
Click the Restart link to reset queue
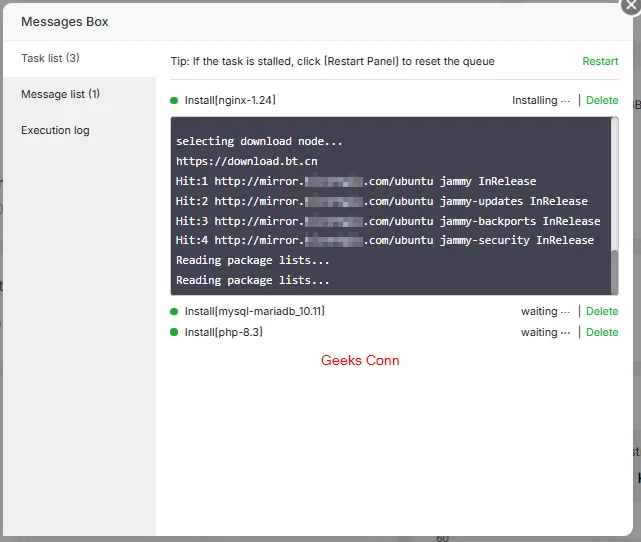point(600,61)
